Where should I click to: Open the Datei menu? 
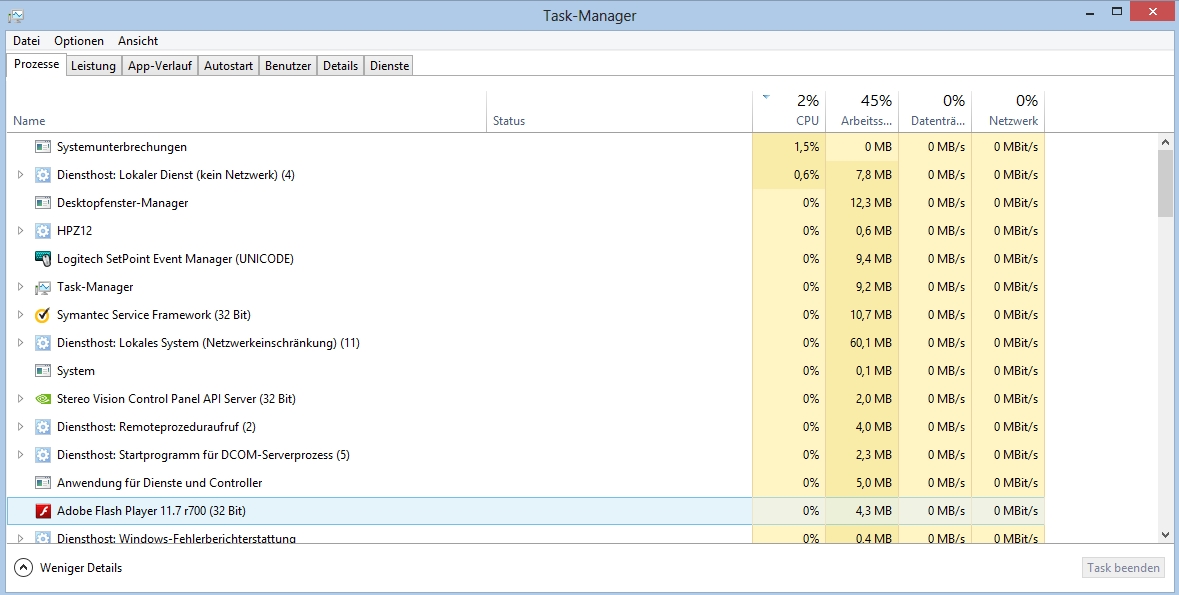click(x=26, y=41)
